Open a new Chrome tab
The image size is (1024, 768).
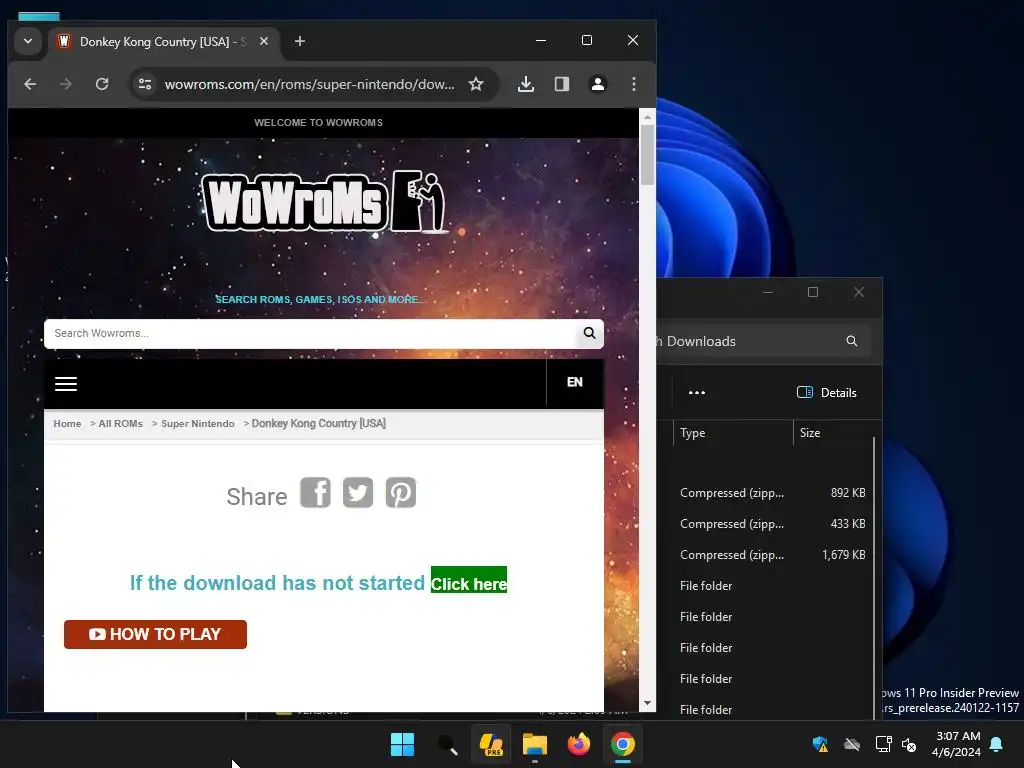(x=300, y=41)
